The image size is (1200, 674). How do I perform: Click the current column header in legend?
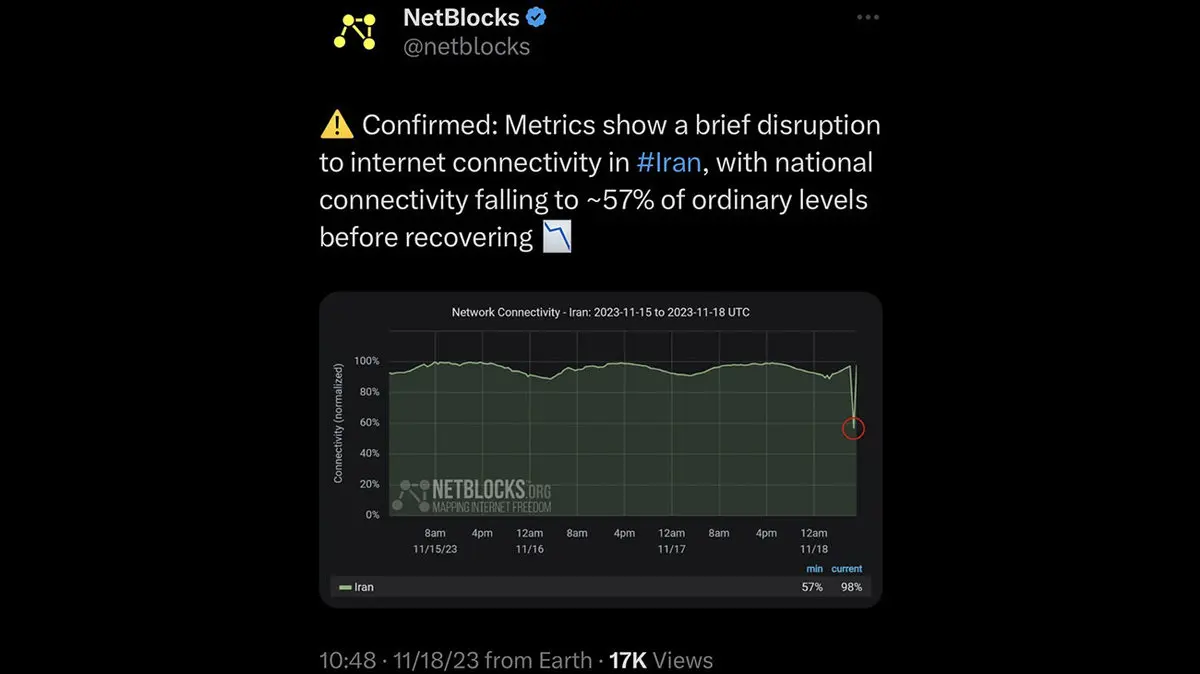click(846, 569)
